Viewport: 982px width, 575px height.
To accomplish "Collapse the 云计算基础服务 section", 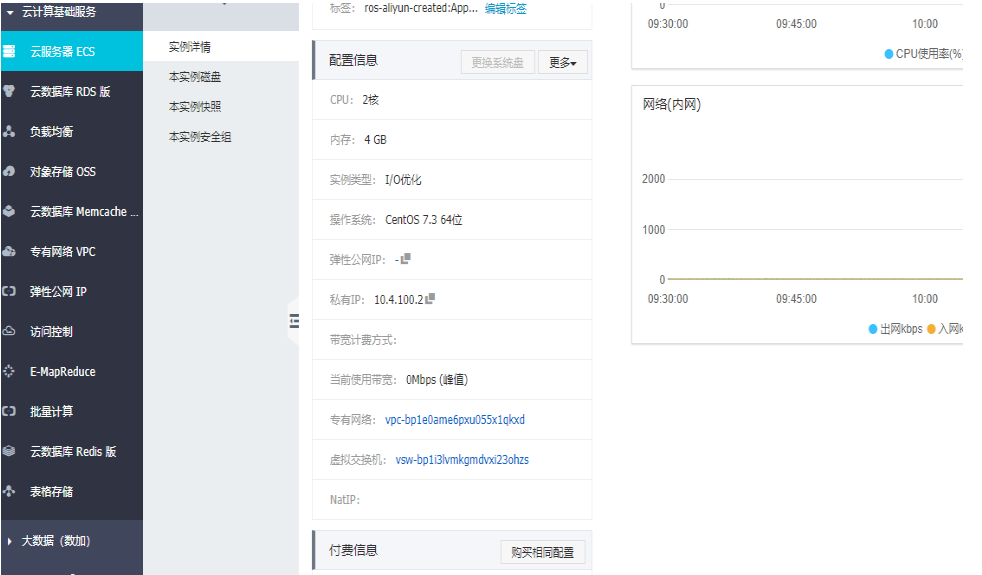I will [x=10, y=12].
